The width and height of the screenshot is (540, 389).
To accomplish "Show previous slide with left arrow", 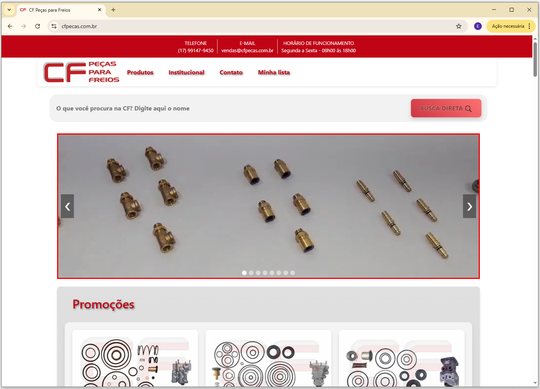I will click(x=68, y=206).
